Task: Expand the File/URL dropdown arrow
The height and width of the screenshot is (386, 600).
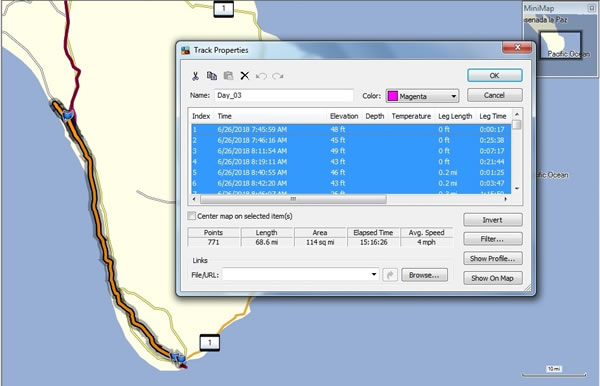Action: pos(373,274)
